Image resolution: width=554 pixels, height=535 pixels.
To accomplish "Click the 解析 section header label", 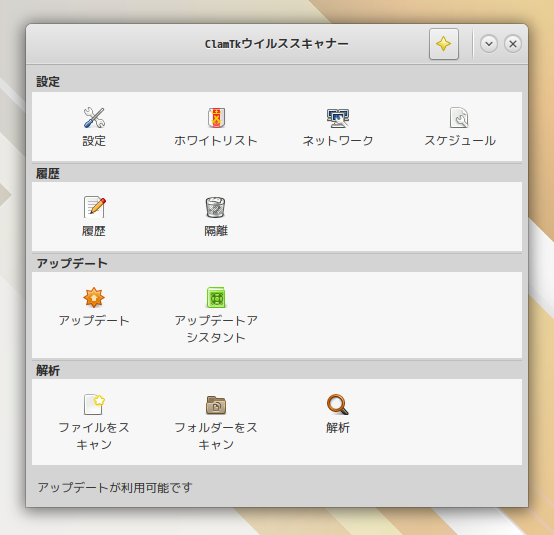I will click(x=48, y=371).
